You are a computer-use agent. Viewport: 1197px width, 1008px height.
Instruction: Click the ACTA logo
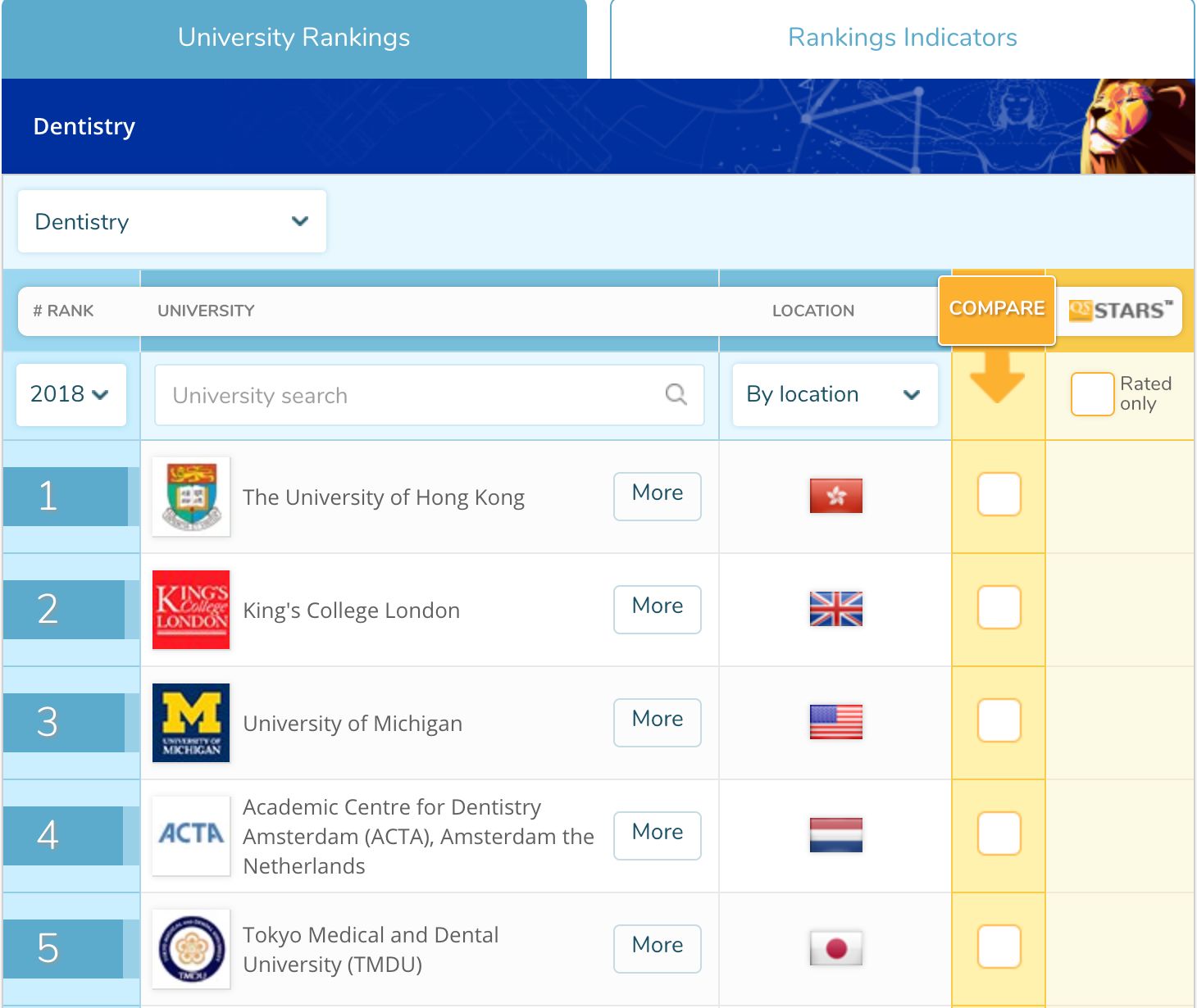191,836
